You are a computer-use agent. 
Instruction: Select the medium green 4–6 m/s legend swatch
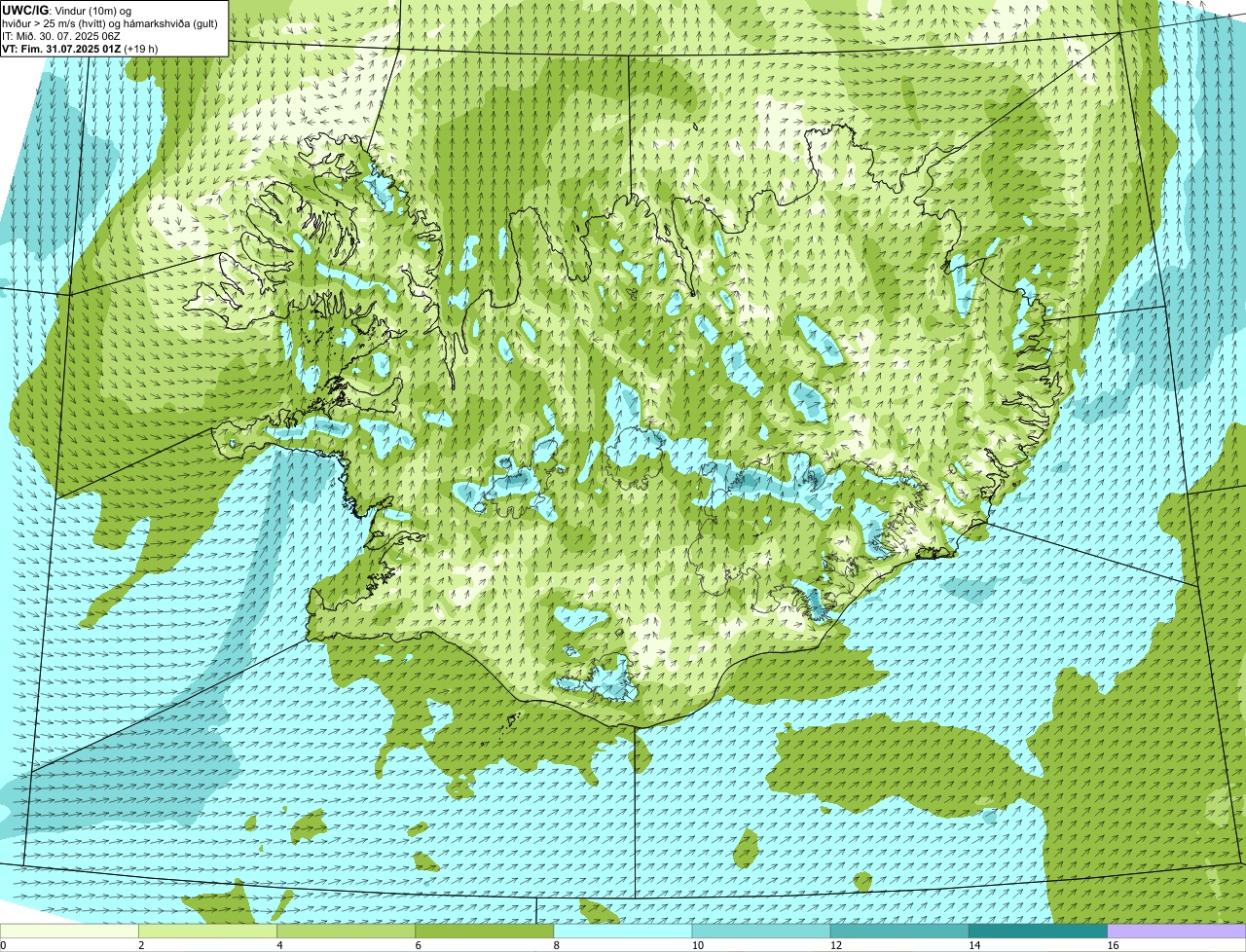pyautogui.click(x=346, y=932)
